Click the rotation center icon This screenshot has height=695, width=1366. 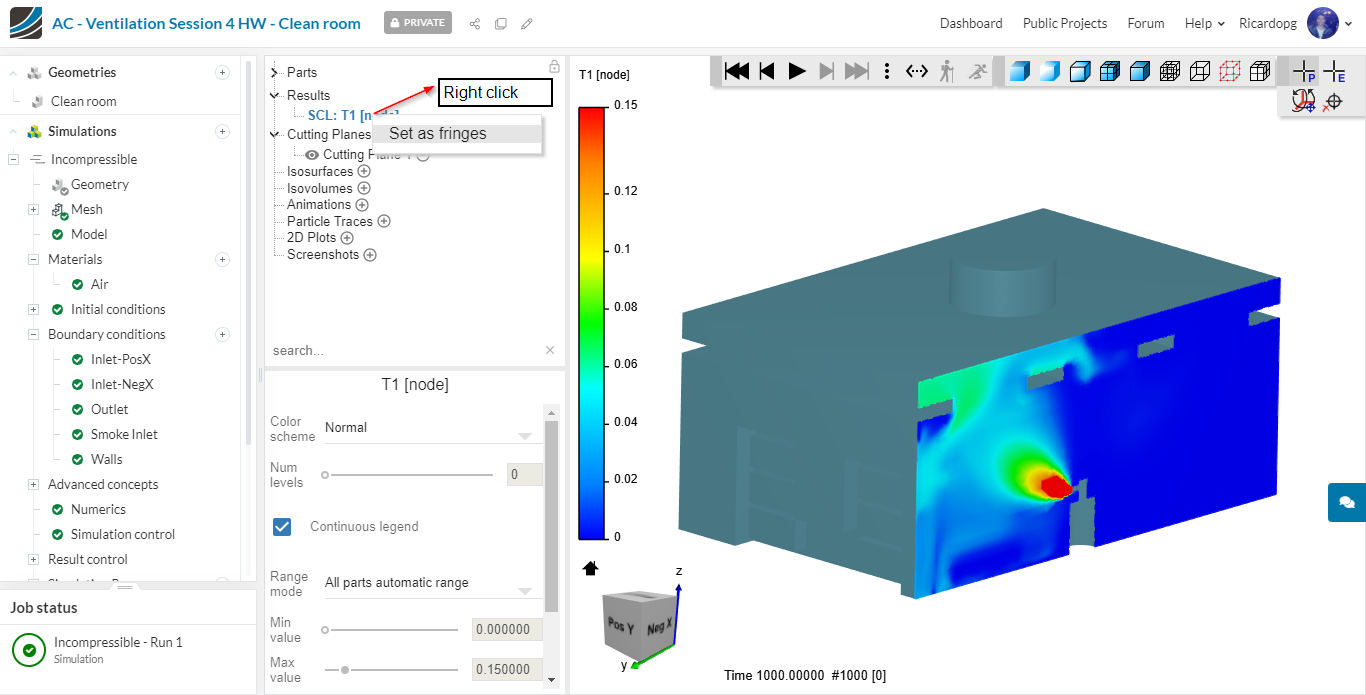pos(1302,101)
